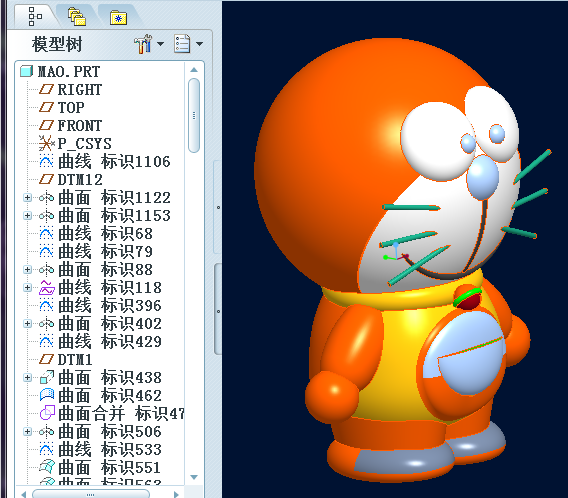Viewport: 568px width, 498px height.
Task: Click the upper panel splitter handle
Action: 218,207
